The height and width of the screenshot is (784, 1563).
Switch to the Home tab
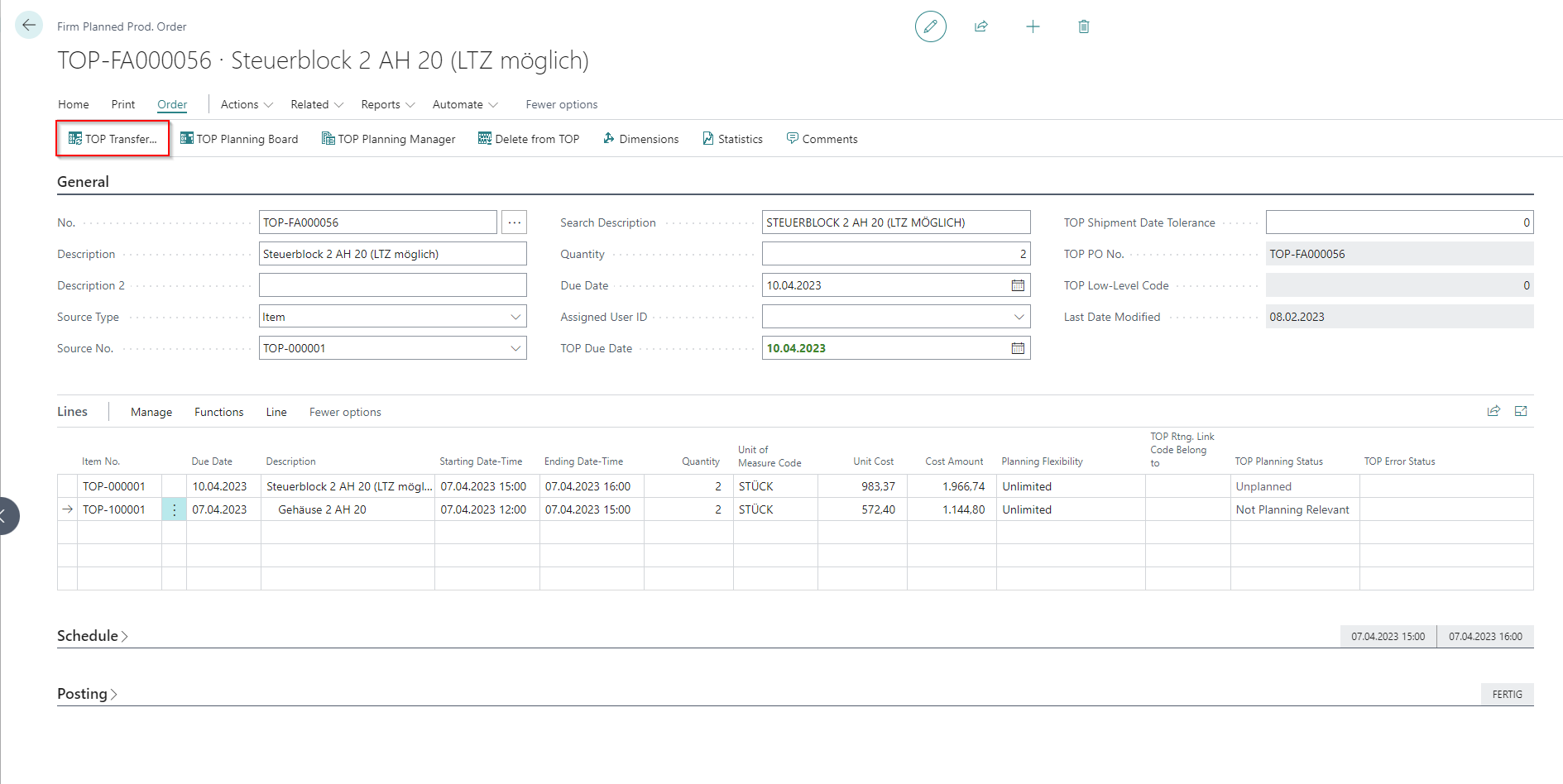pos(74,104)
